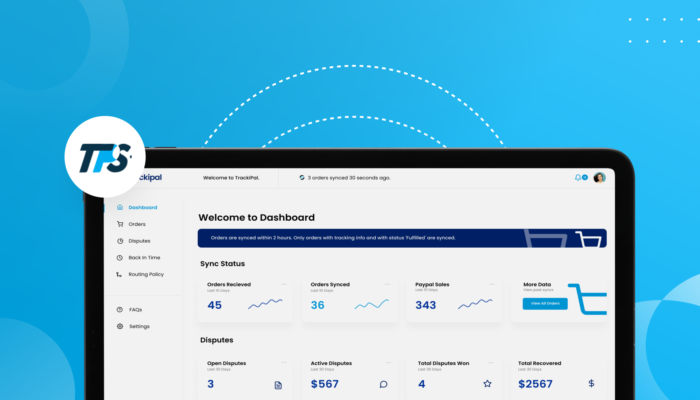Click the "Welcome to TrackiPal." header text
This screenshot has height=400, width=700.
(x=231, y=178)
